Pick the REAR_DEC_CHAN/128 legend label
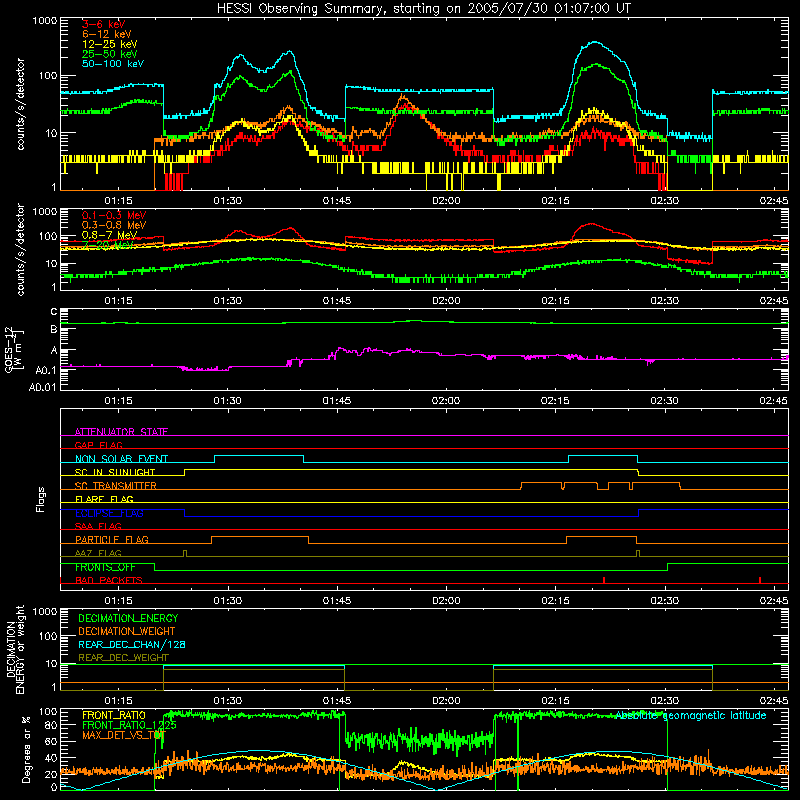 pyautogui.click(x=132, y=644)
